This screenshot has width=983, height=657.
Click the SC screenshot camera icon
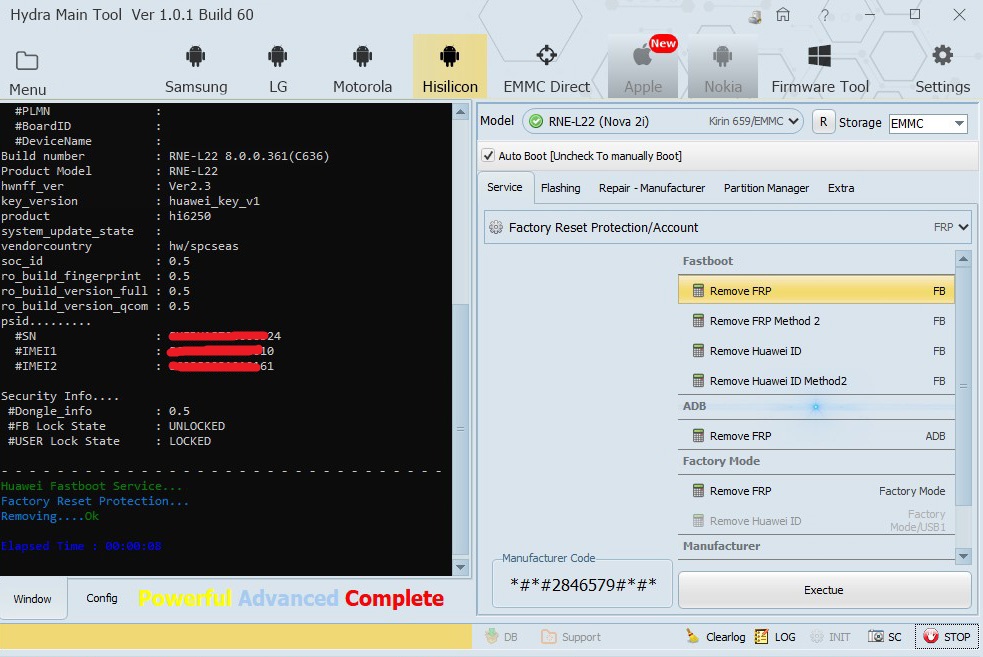876,637
